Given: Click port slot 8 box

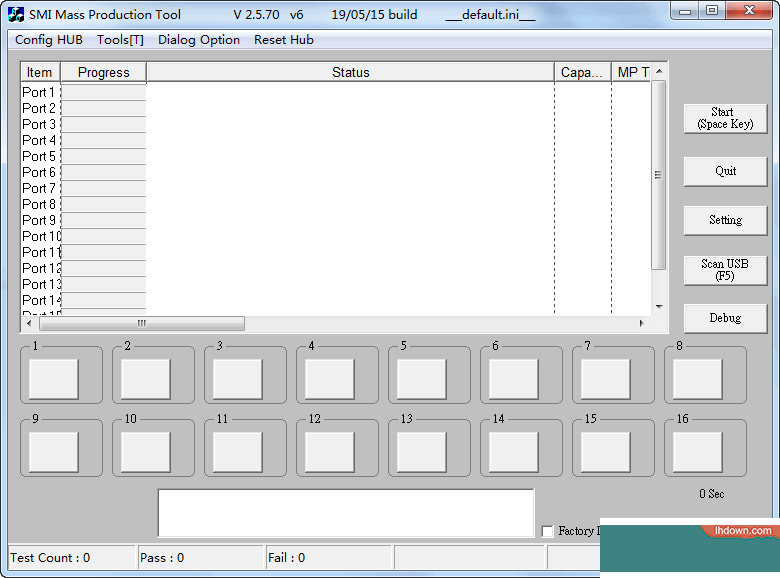Looking at the screenshot, I should tap(698, 379).
